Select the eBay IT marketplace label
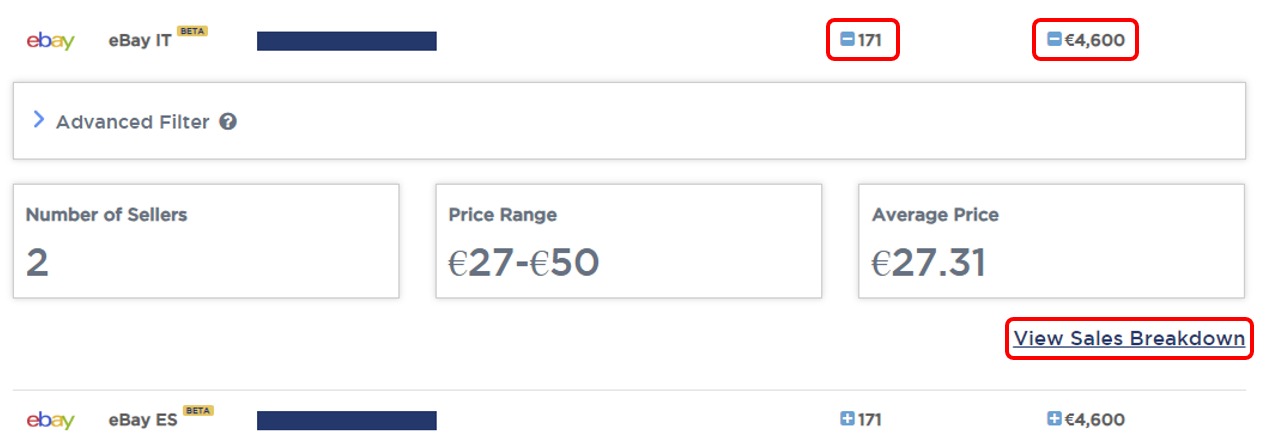1265x447 pixels. pos(140,42)
